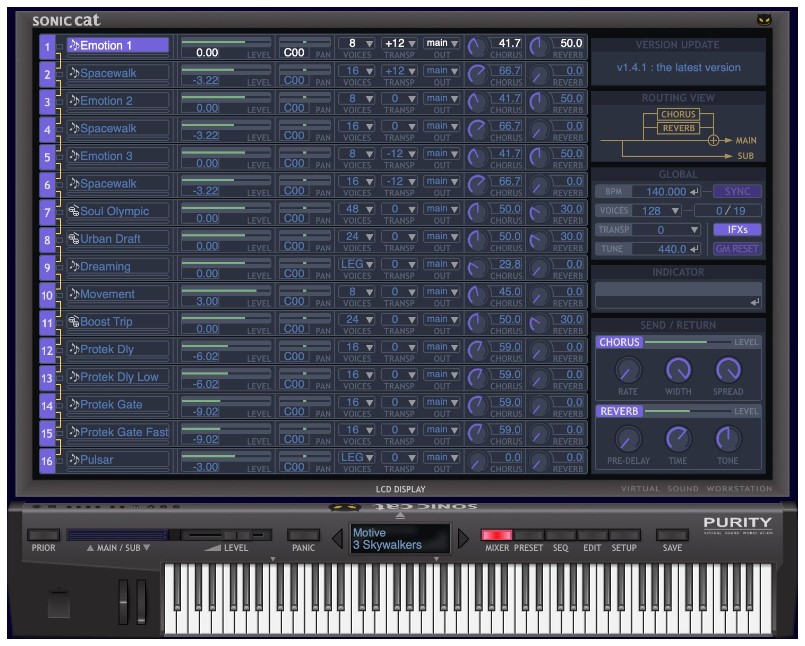805x646 pixels.
Task: Open channel 7 voices 48 dropdown
Action: click(357, 209)
